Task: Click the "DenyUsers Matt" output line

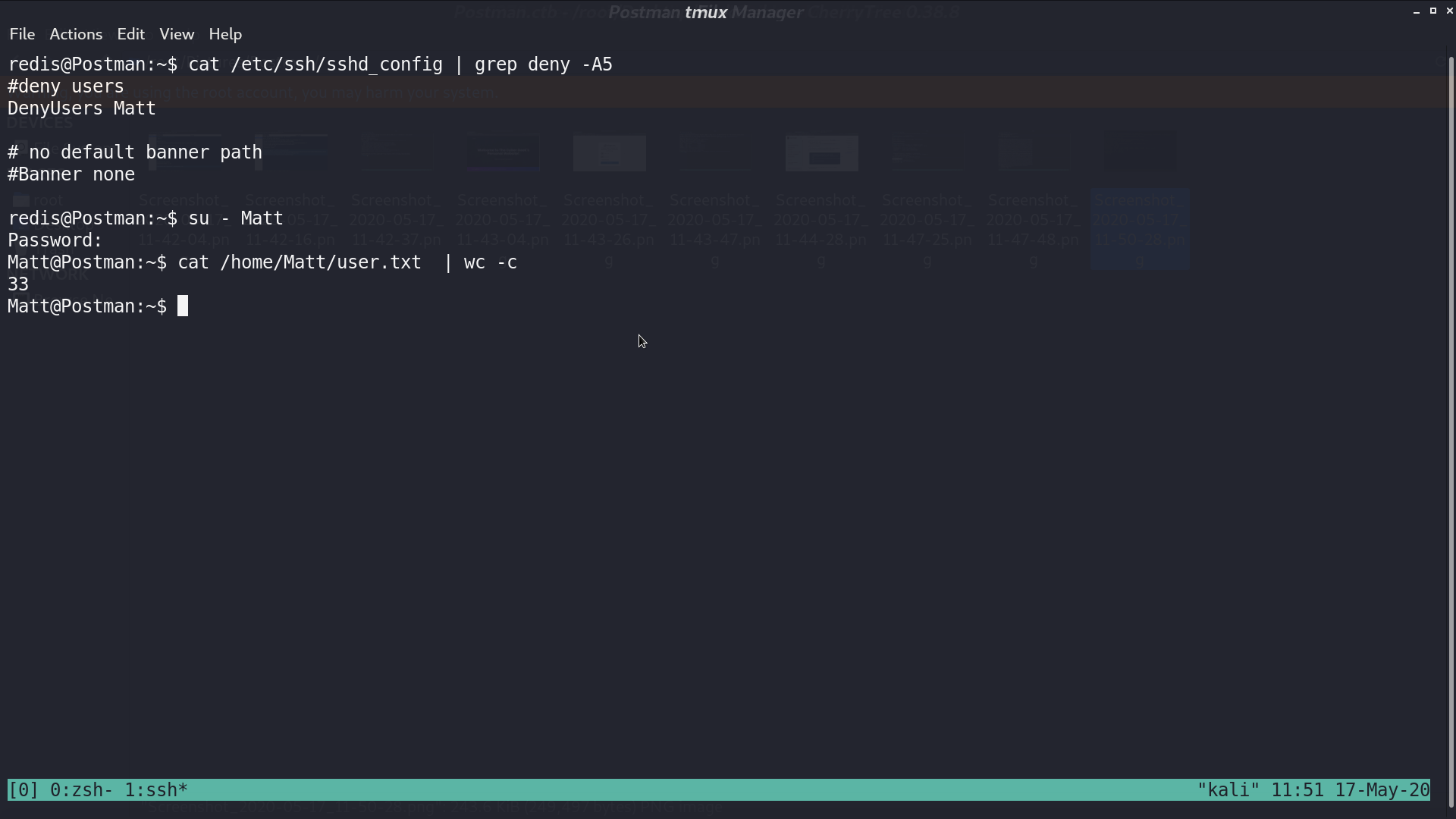Action: (x=82, y=108)
